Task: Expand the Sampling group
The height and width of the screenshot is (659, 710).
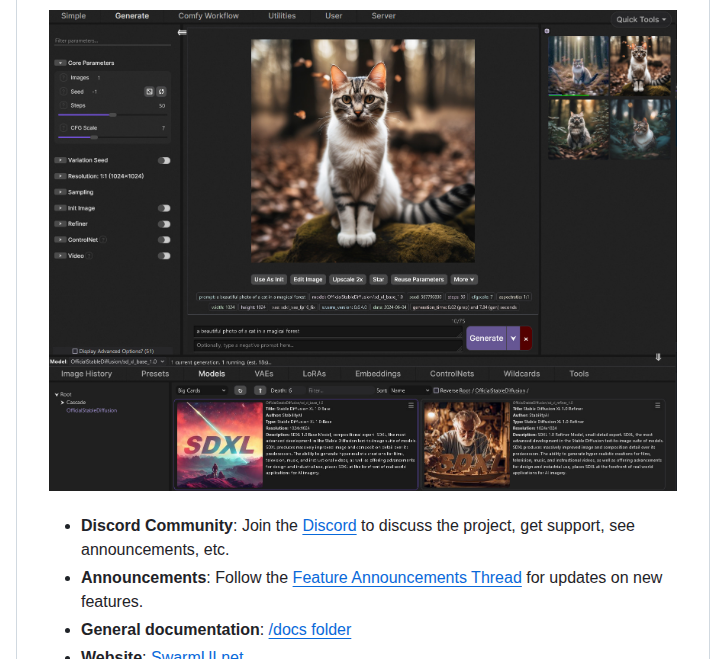Action: coord(60,192)
